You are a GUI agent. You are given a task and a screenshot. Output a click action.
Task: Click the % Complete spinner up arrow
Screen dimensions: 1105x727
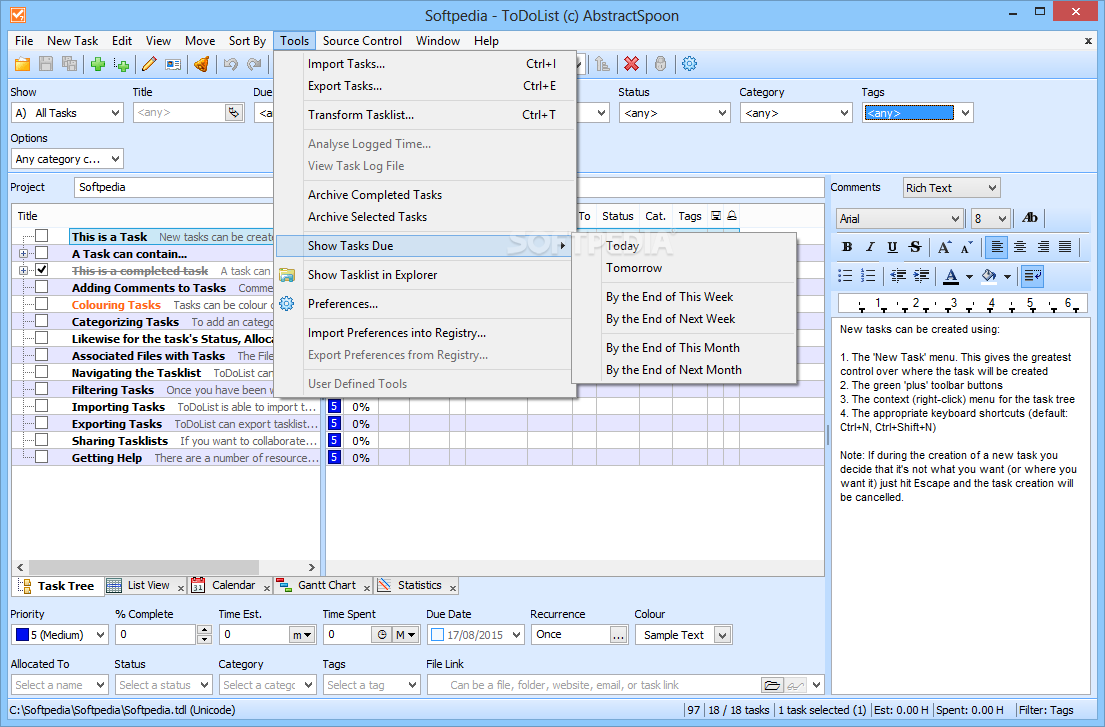point(204,630)
